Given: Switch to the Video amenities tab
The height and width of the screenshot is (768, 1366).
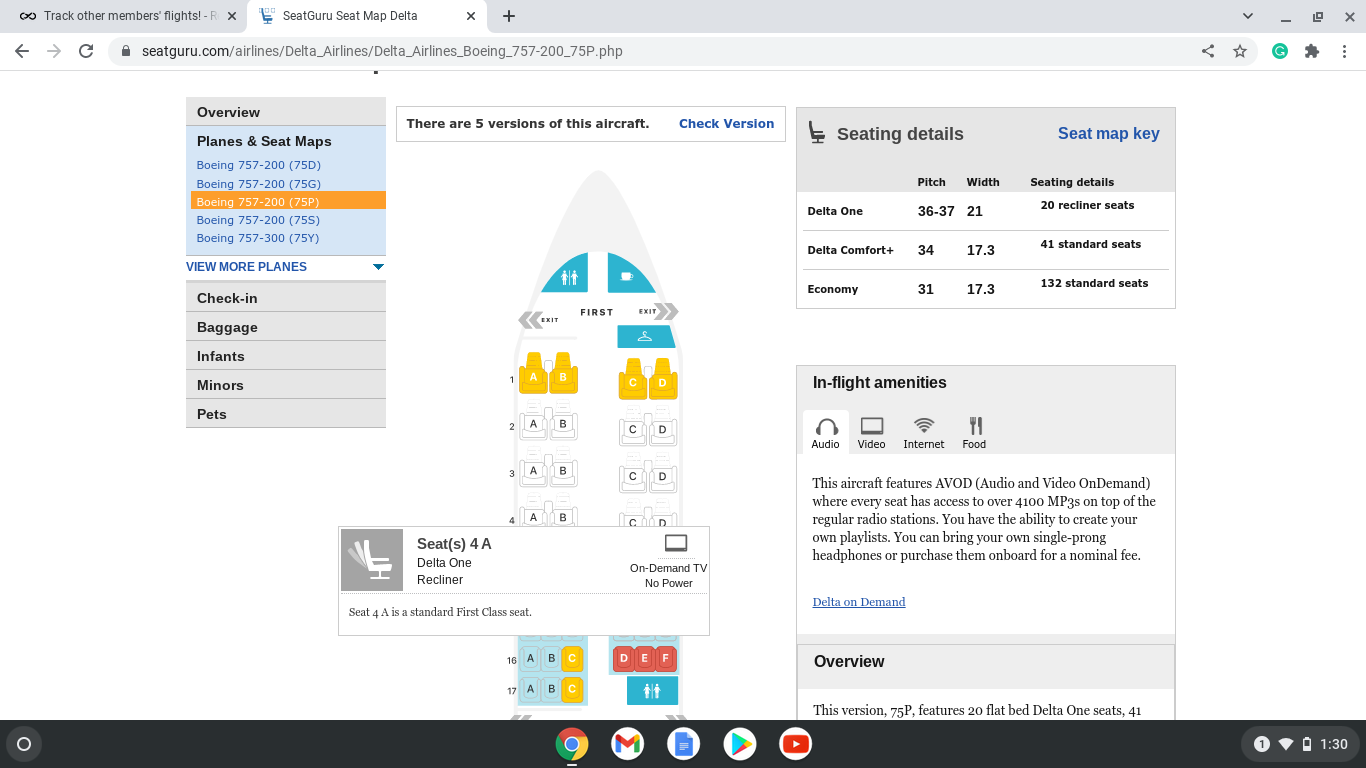Looking at the screenshot, I should (871, 433).
